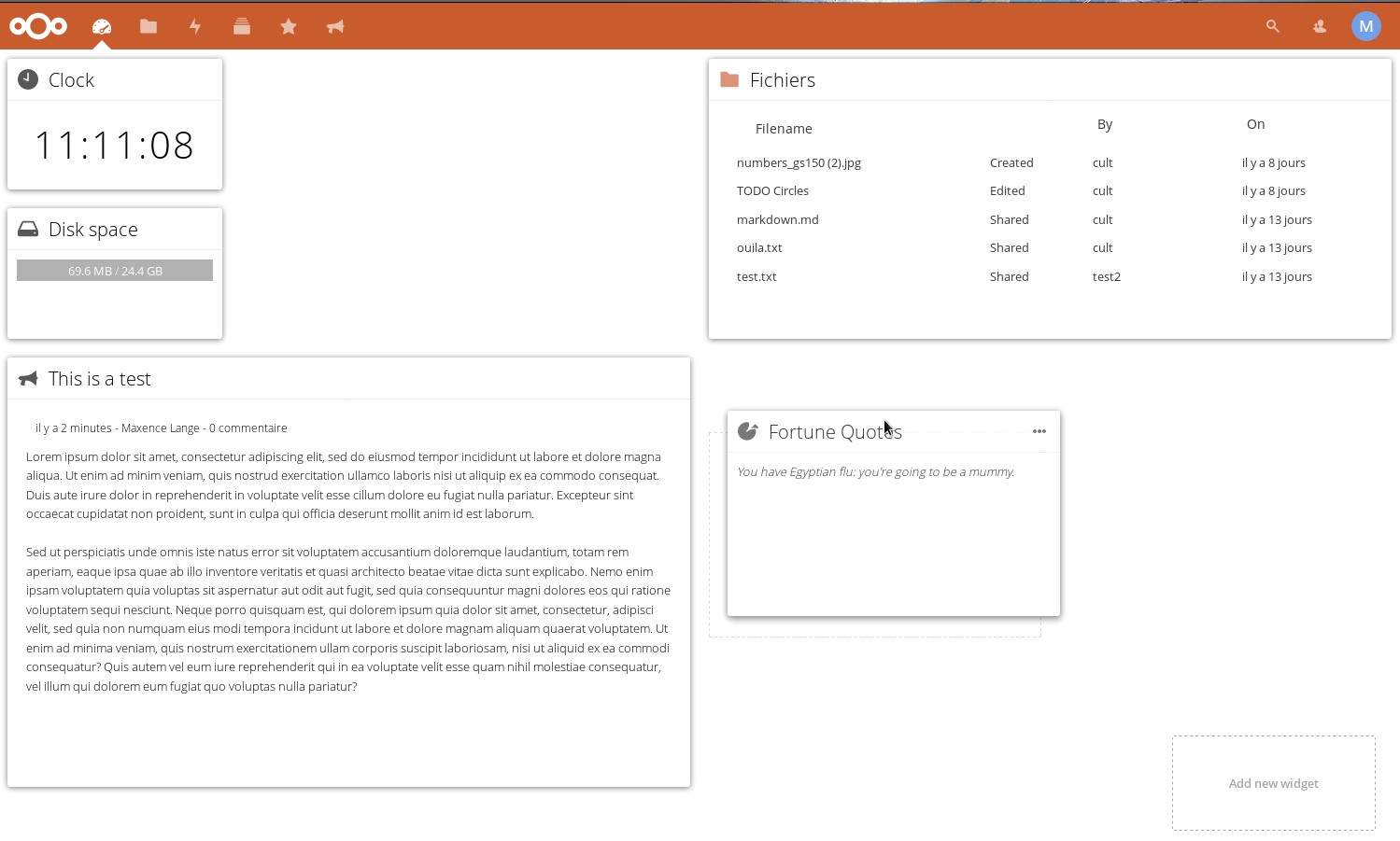
Task: Click the Fichiers folder icon
Action: pyautogui.click(x=729, y=79)
